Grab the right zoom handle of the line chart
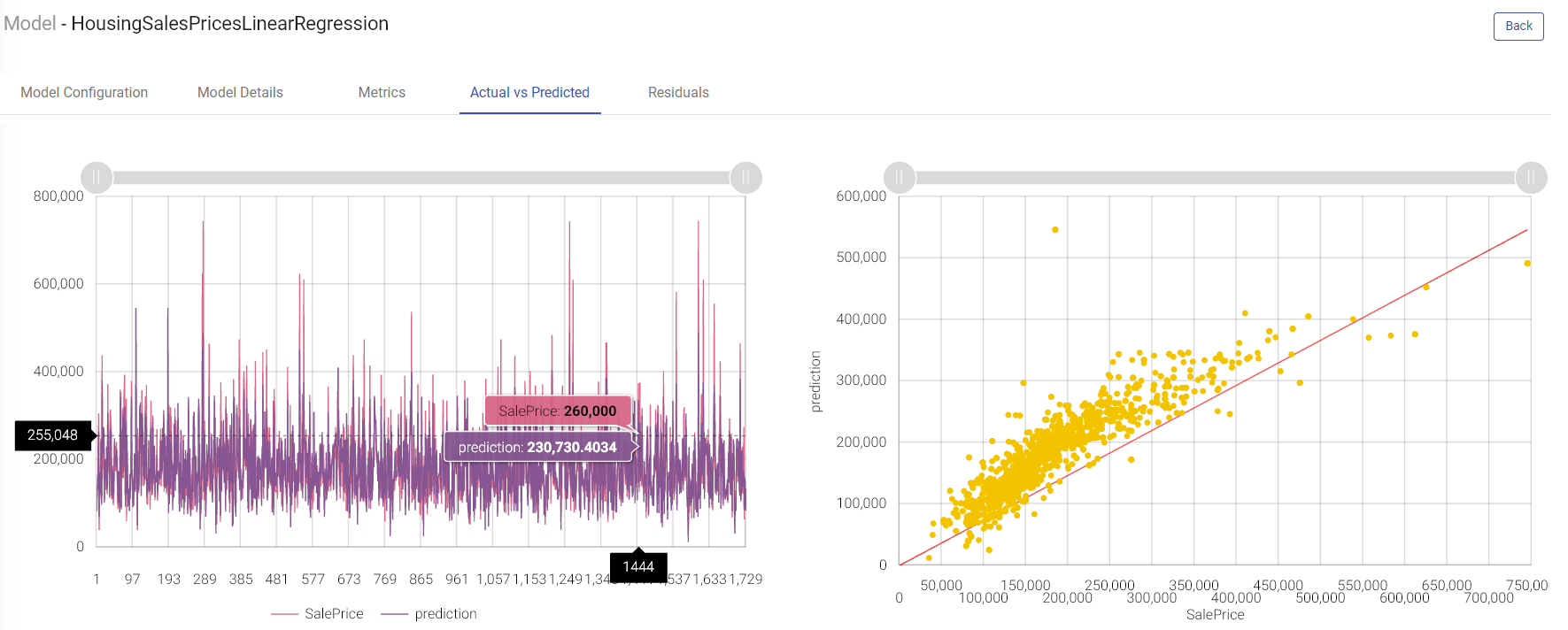 (745, 177)
